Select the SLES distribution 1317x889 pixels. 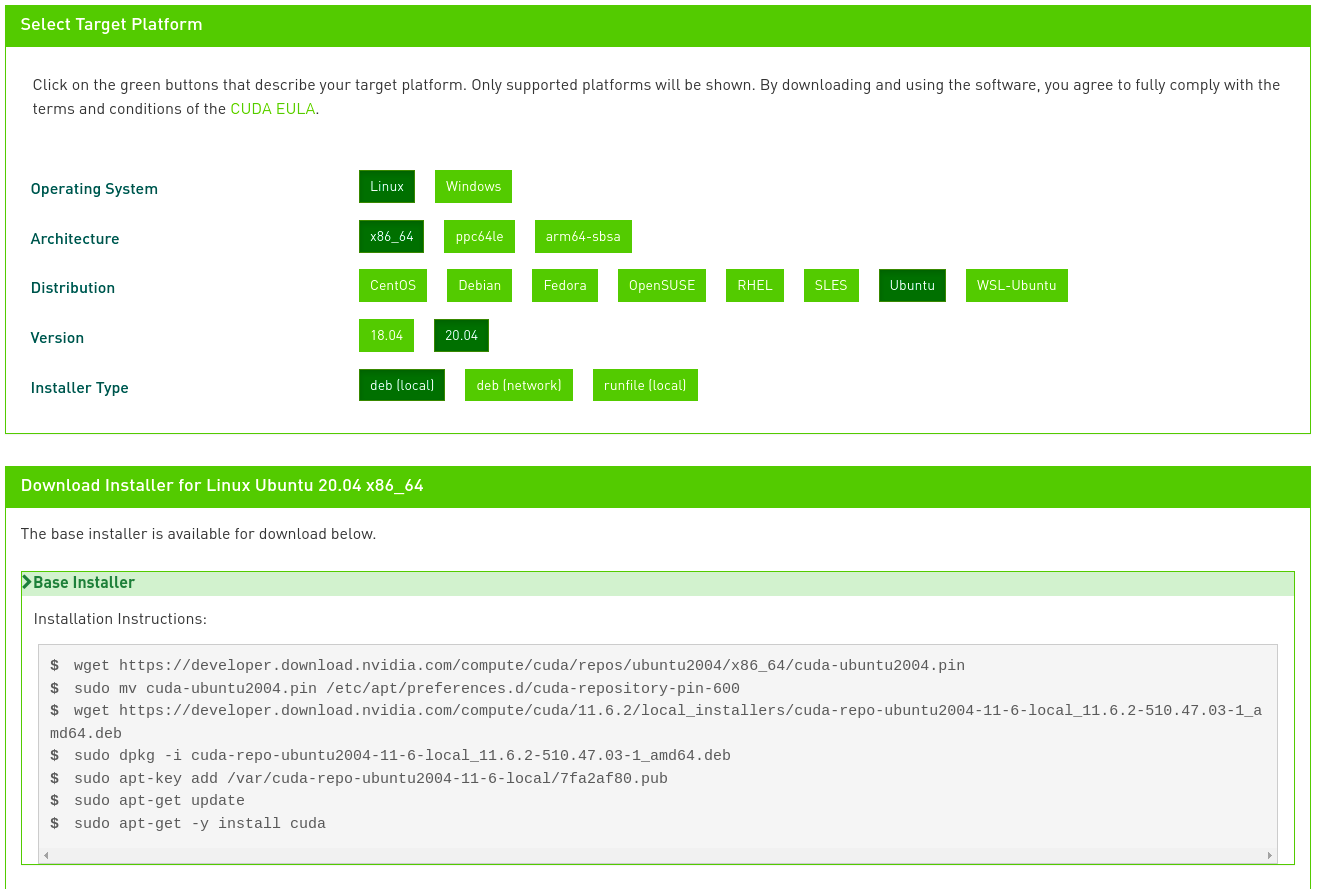point(830,285)
